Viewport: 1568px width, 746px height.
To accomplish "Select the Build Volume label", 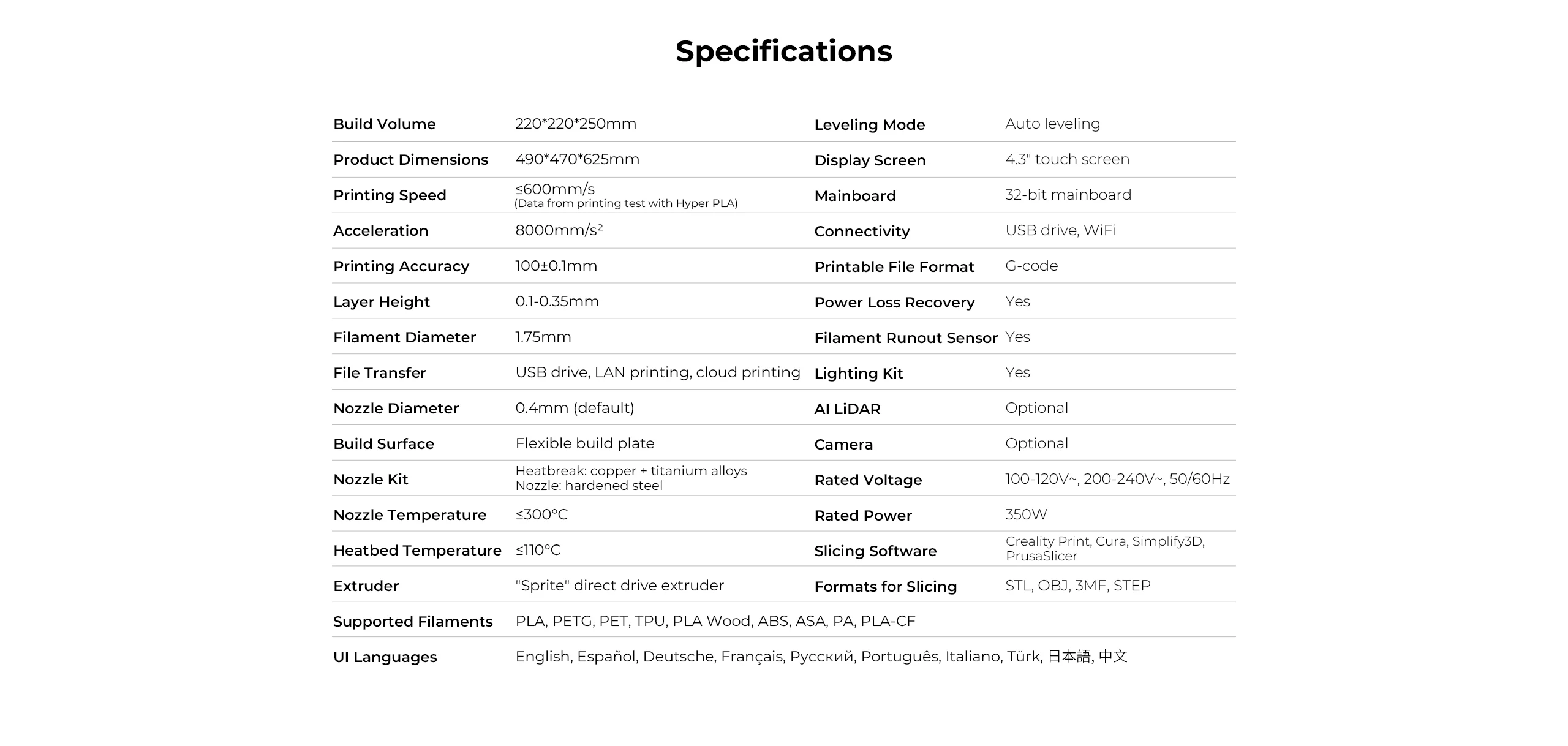I will point(385,124).
